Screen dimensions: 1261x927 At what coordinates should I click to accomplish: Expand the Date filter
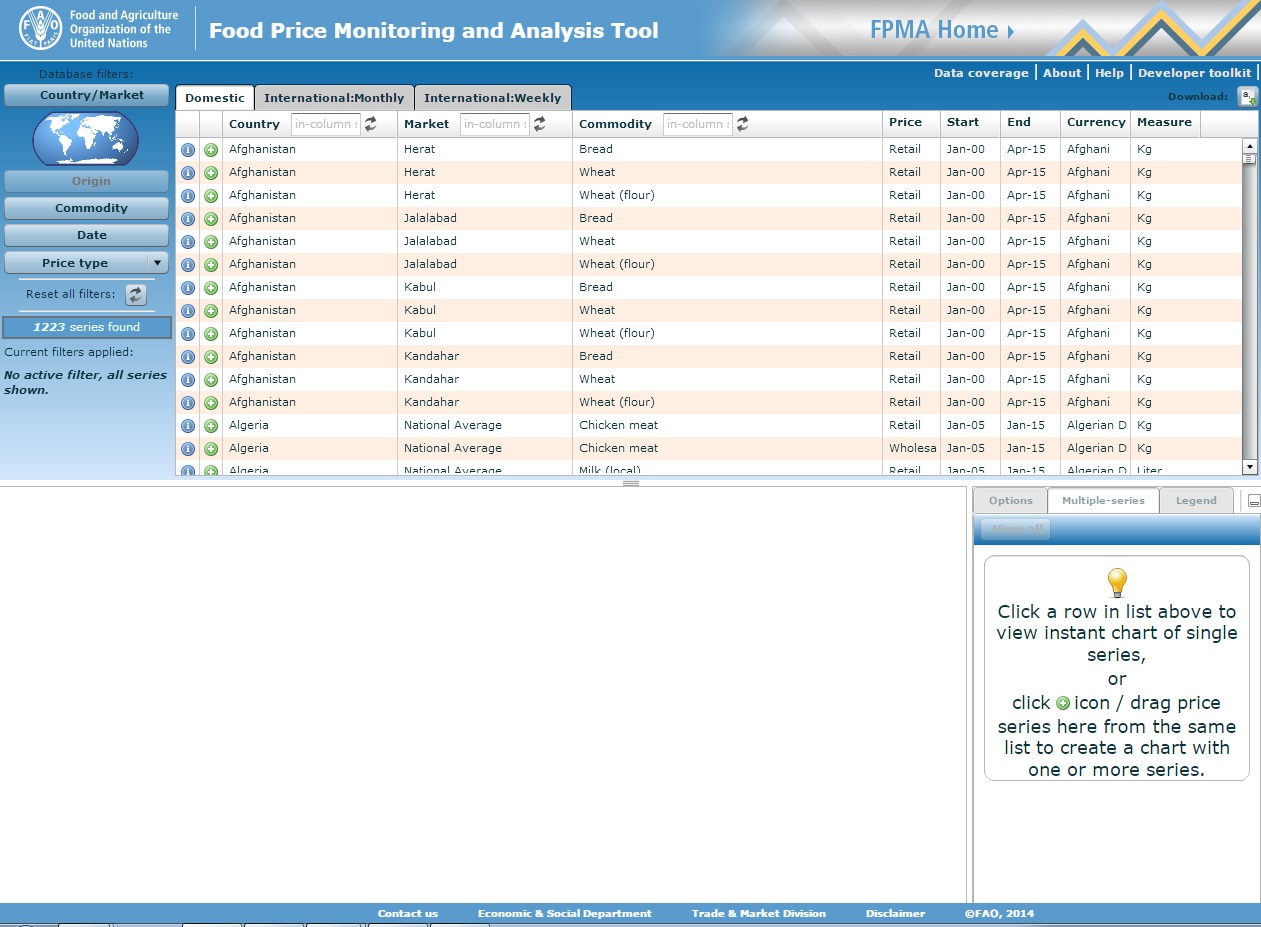[86, 235]
